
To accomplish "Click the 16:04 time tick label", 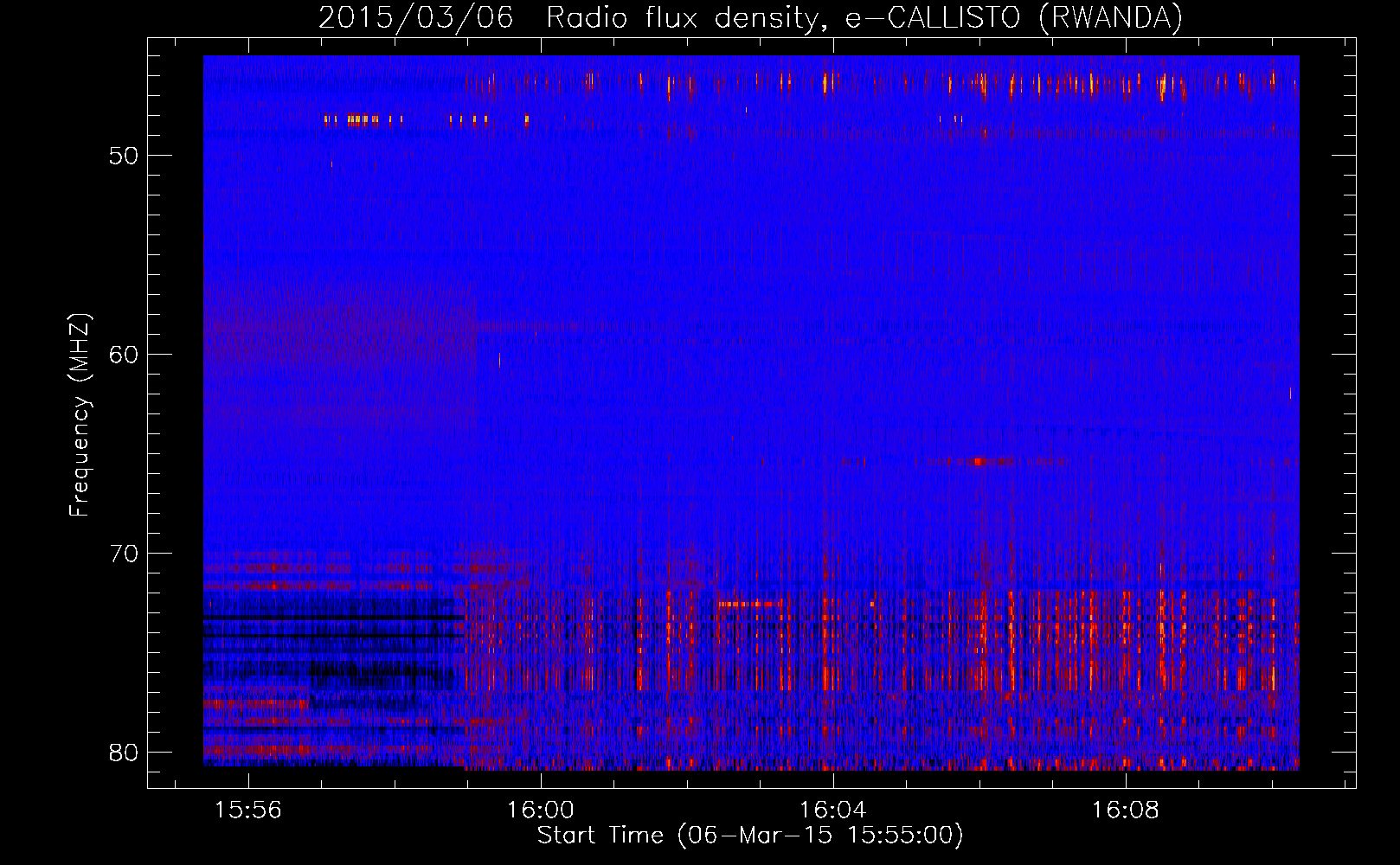I will (833, 810).
